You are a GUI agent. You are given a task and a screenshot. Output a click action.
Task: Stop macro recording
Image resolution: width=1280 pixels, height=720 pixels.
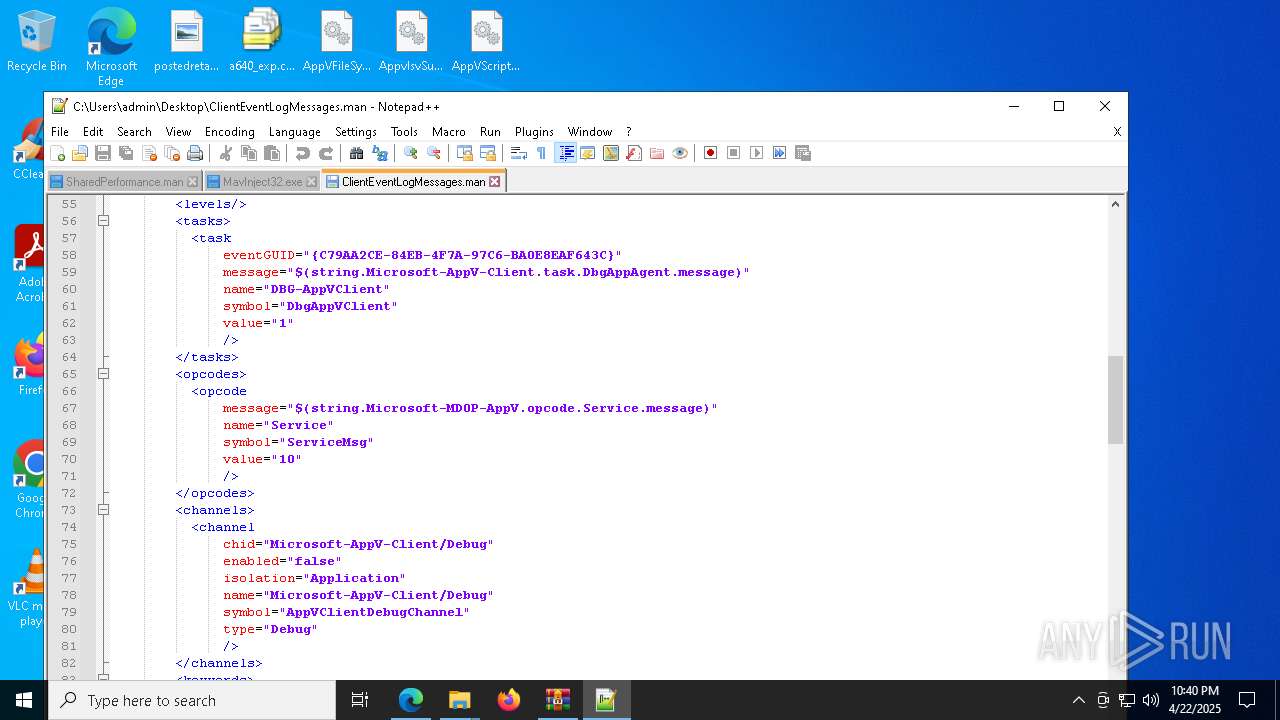click(733, 153)
